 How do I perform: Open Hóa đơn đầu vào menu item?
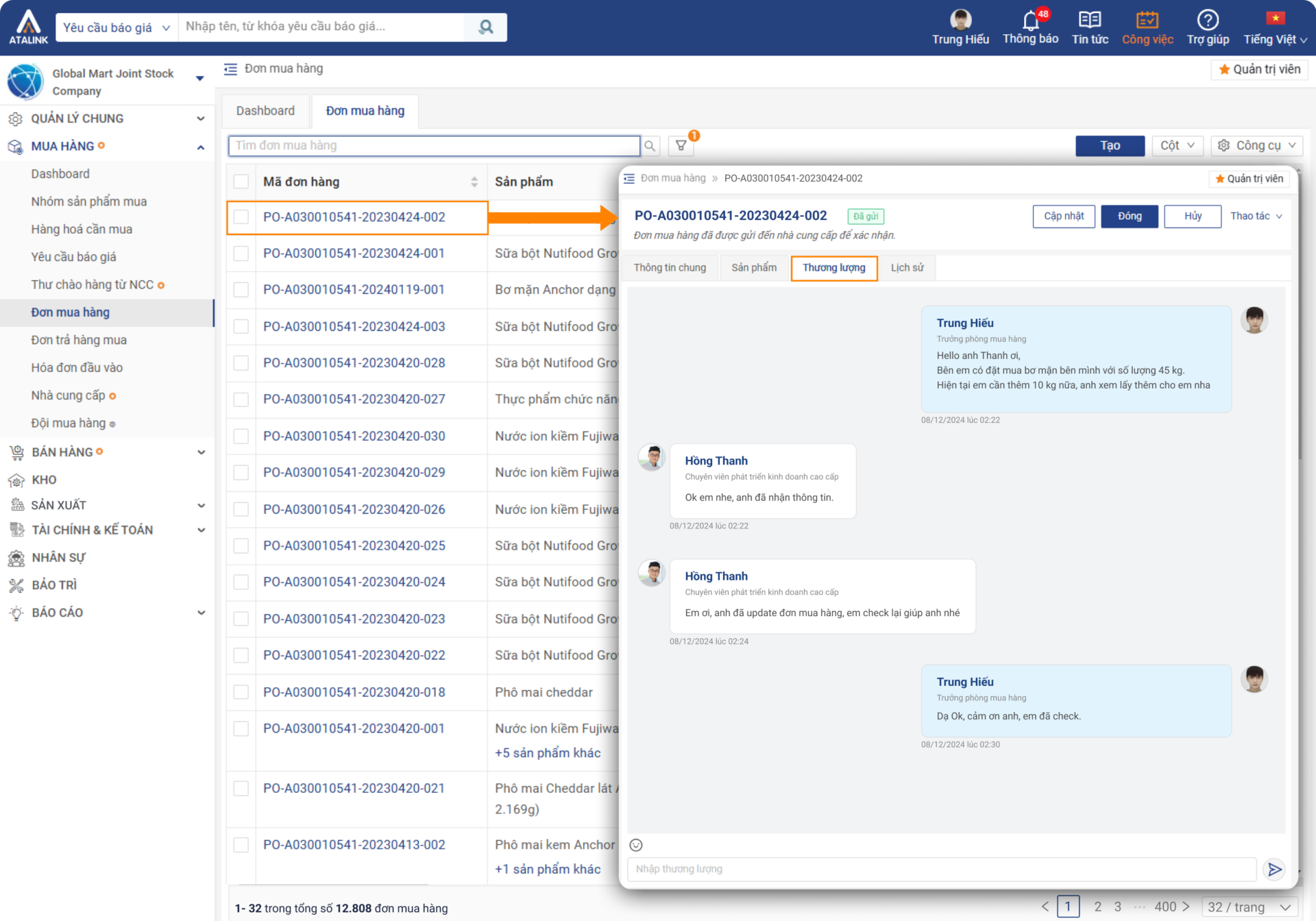pyautogui.click(x=77, y=368)
